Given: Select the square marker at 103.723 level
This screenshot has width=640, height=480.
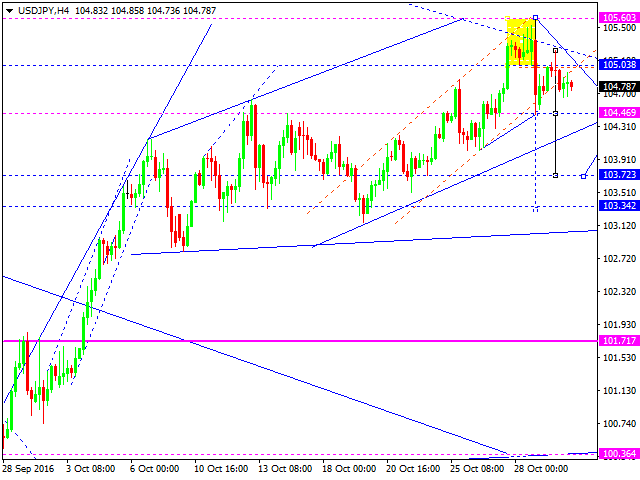Looking at the screenshot, I should click(x=583, y=176).
